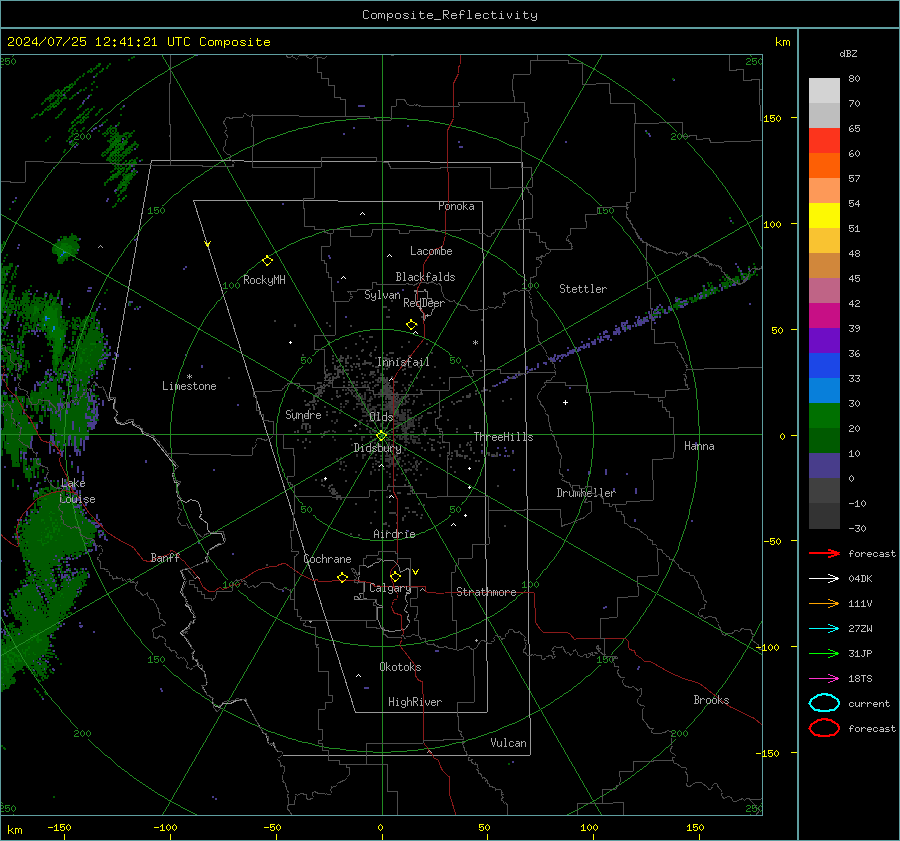
Task: Click the yellow diamond marker near RockyMH
Action: 267,261
